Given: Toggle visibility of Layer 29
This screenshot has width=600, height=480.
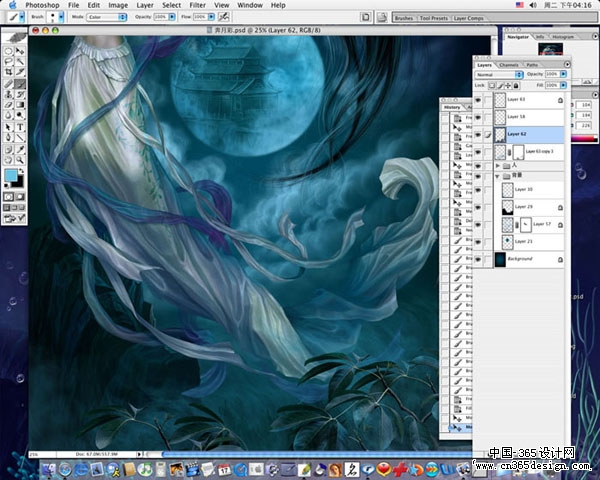Looking at the screenshot, I should [x=478, y=207].
